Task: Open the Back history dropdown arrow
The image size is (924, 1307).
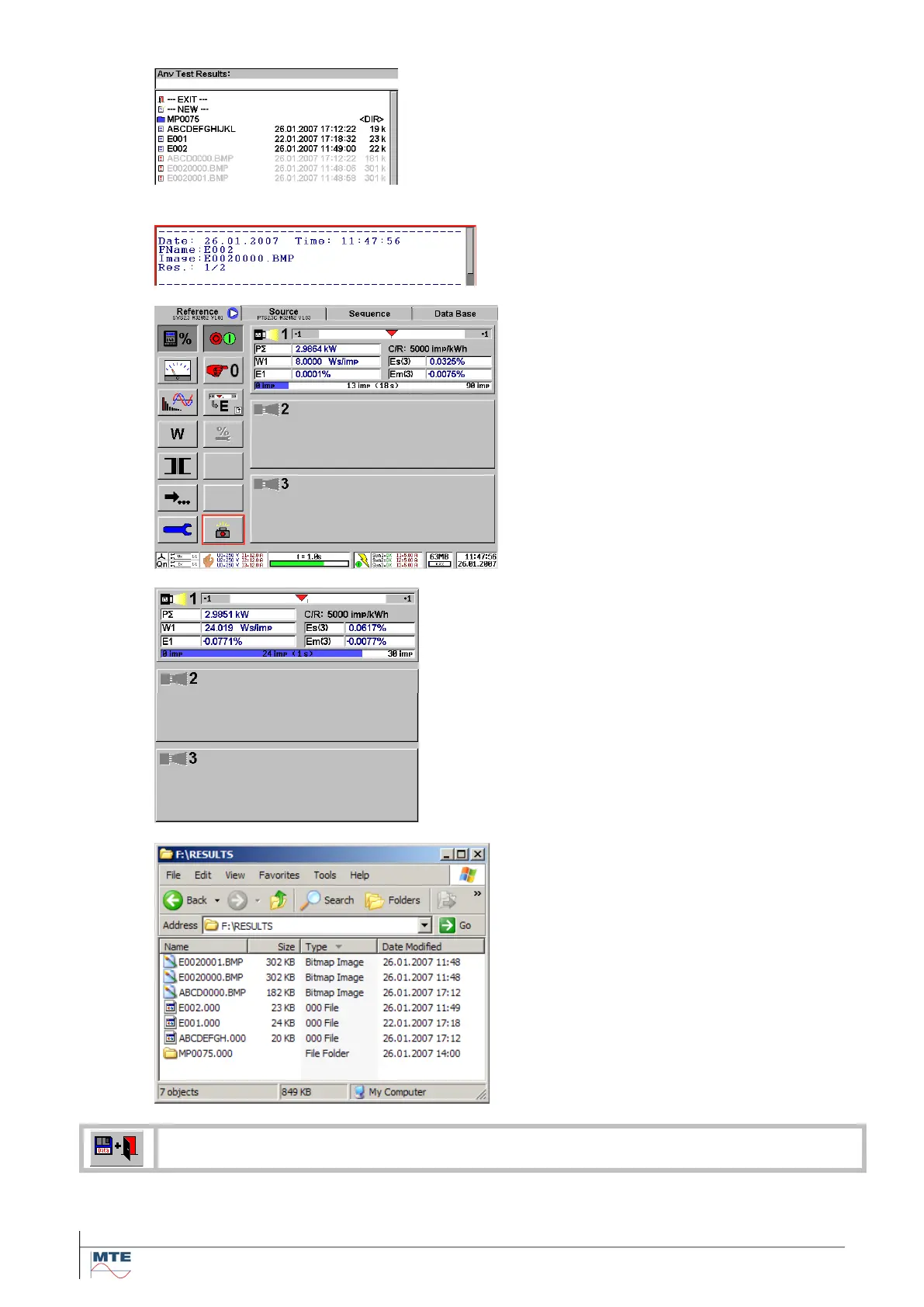Action: [217, 900]
